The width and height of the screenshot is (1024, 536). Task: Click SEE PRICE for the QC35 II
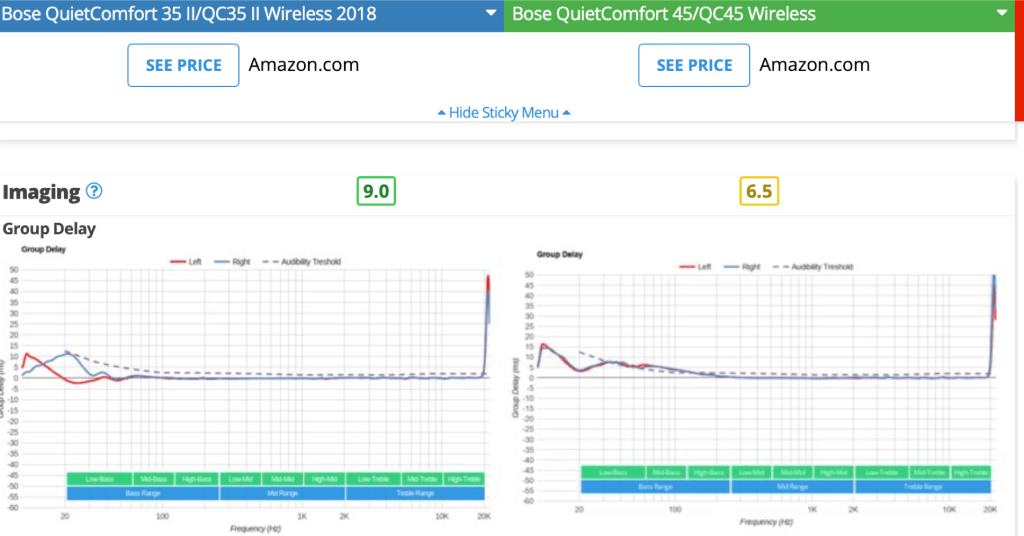tap(183, 65)
